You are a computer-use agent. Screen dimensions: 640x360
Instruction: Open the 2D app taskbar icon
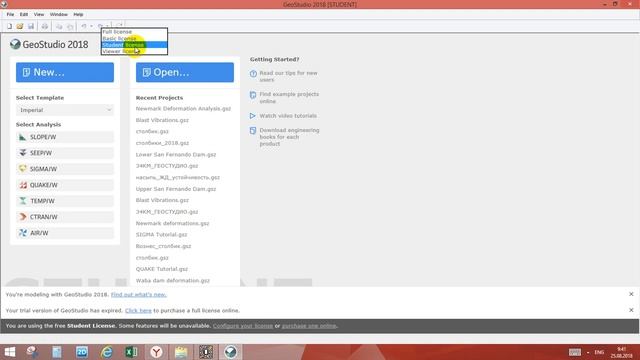(x=82, y=352)
